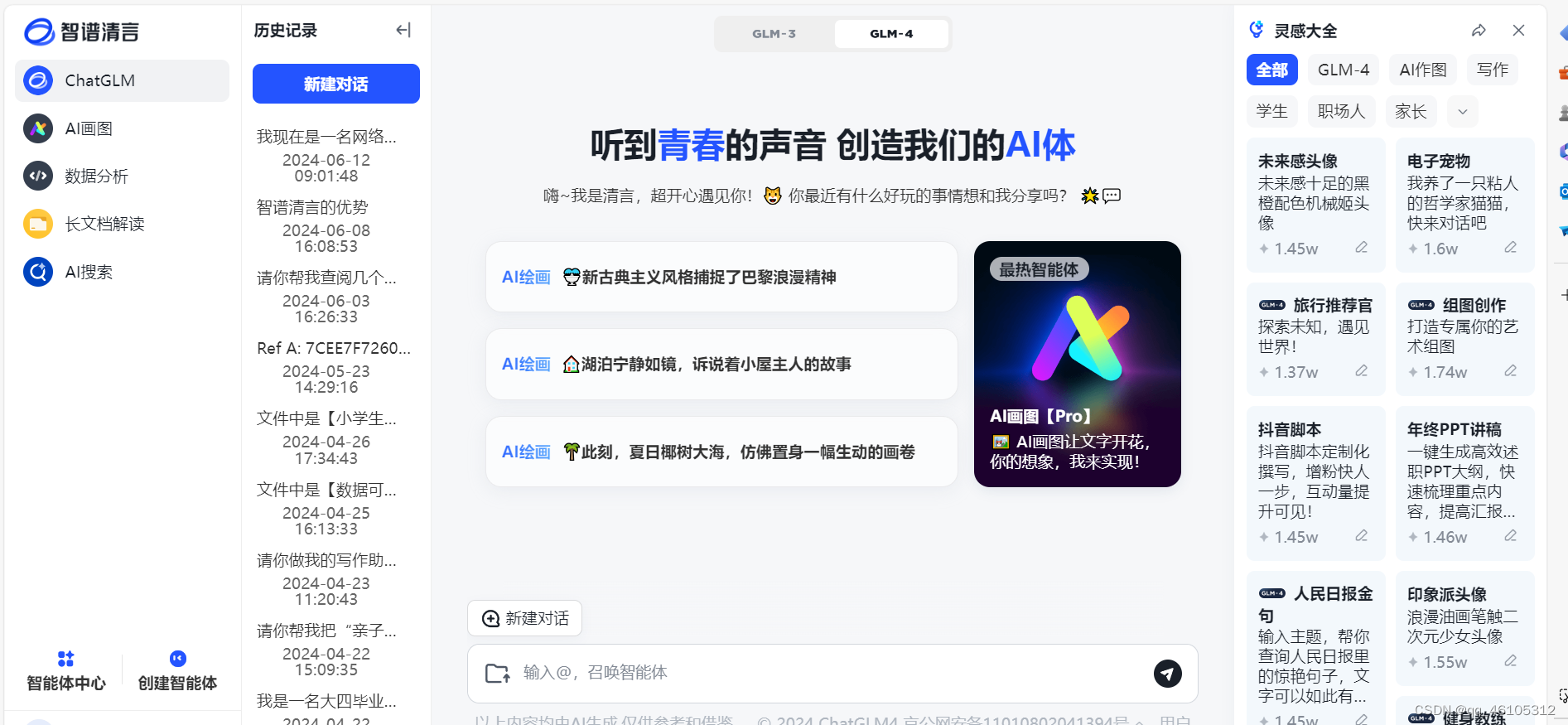
Task: Collapse the 历史记录 panel with arrow icon
Action: tap(403, 31)
